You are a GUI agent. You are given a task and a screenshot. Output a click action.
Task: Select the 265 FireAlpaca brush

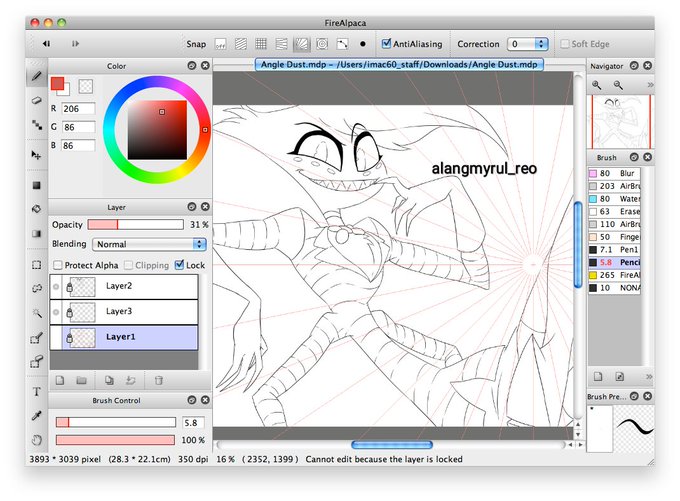tap(614, 275)
